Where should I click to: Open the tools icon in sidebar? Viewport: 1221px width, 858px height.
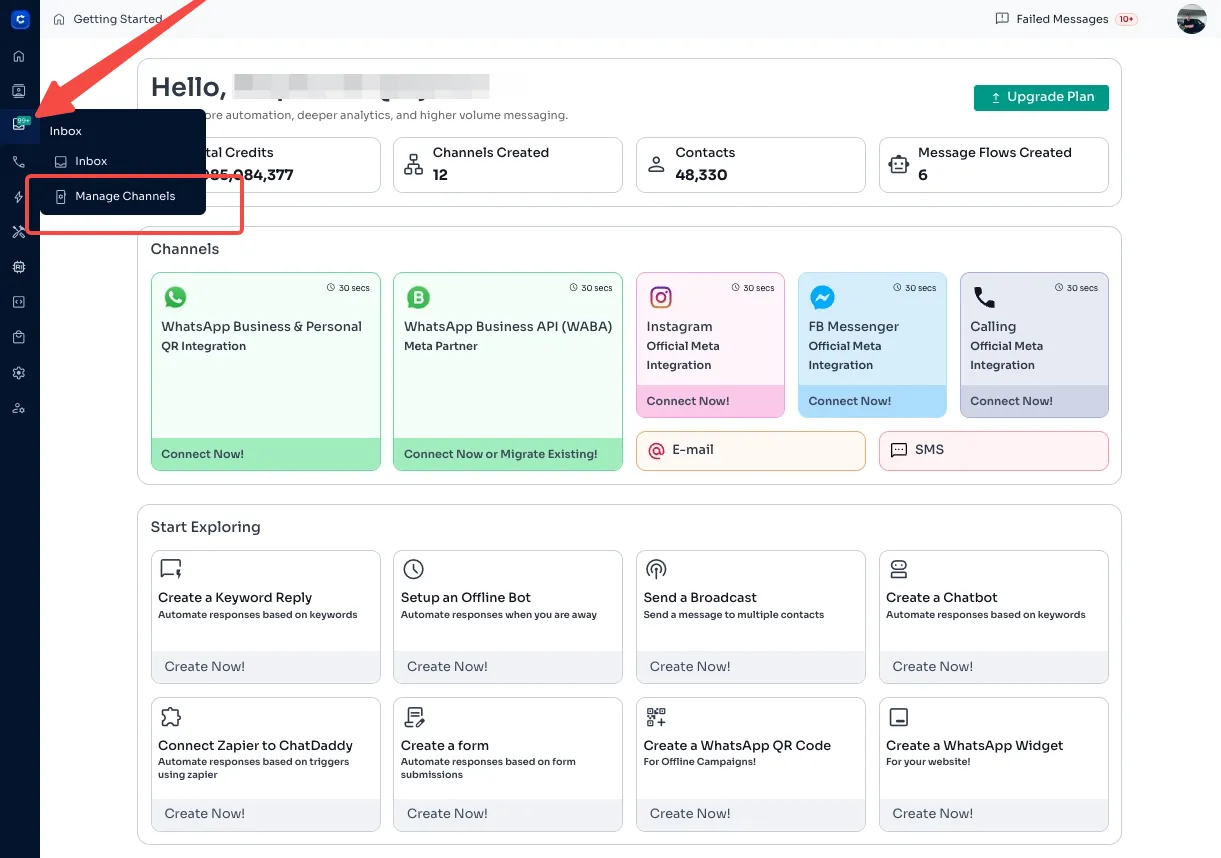pyautogui.click(x=19, y=232)
